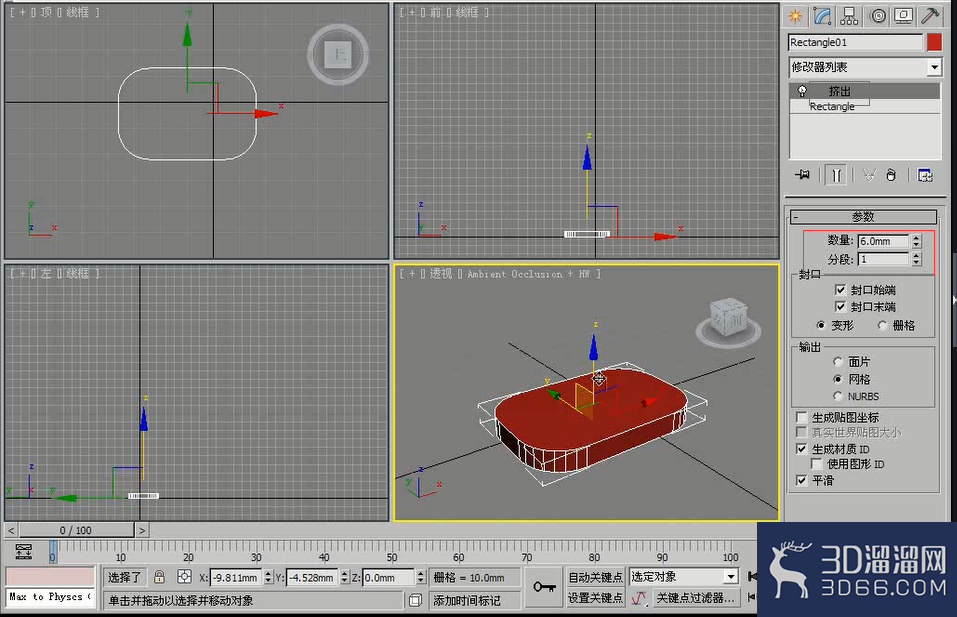Open the Create command panel tab
The image size is (957, 617).
click(795, 16)
